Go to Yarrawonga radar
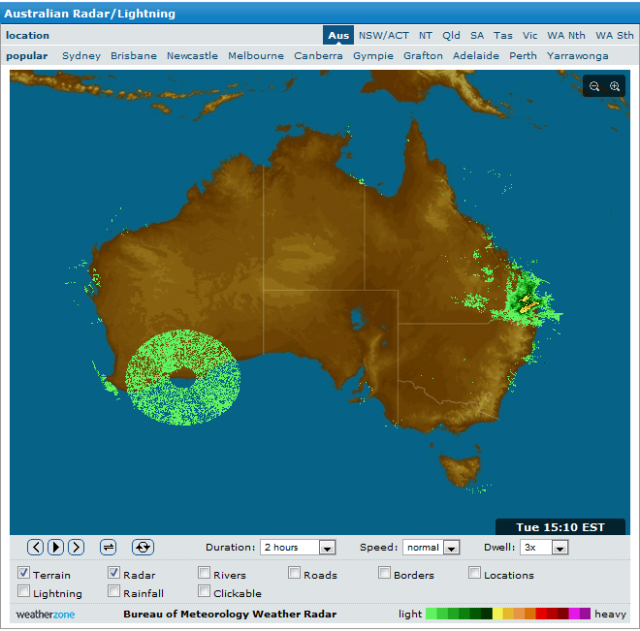Image resolution: width=640 pixels, height=631 pixels. pos(578,56)
